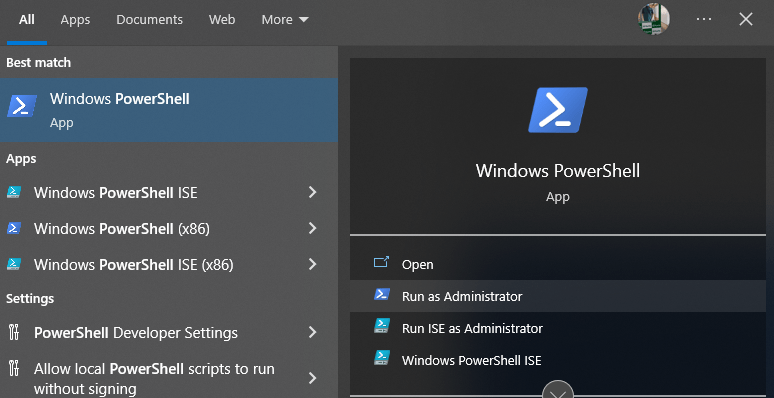The height and width of the screenshot is (398, 774).
Task: Close the search panel
Action: [x=745, y=19]
